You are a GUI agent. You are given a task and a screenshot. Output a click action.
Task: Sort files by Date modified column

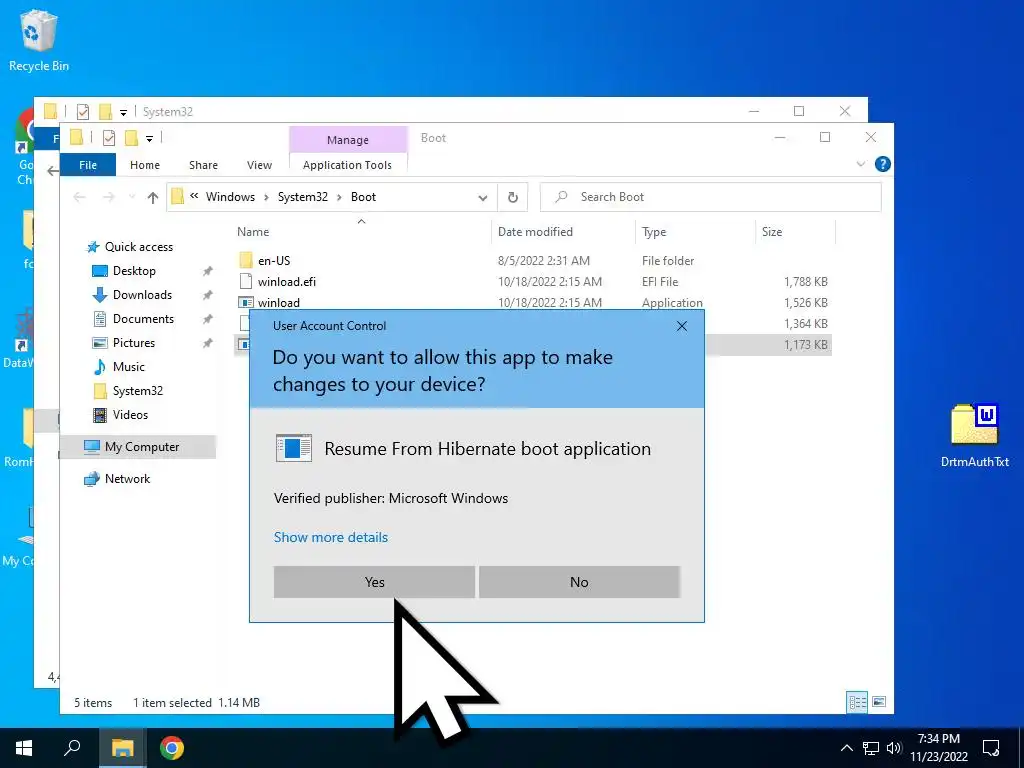pos(535,232)
